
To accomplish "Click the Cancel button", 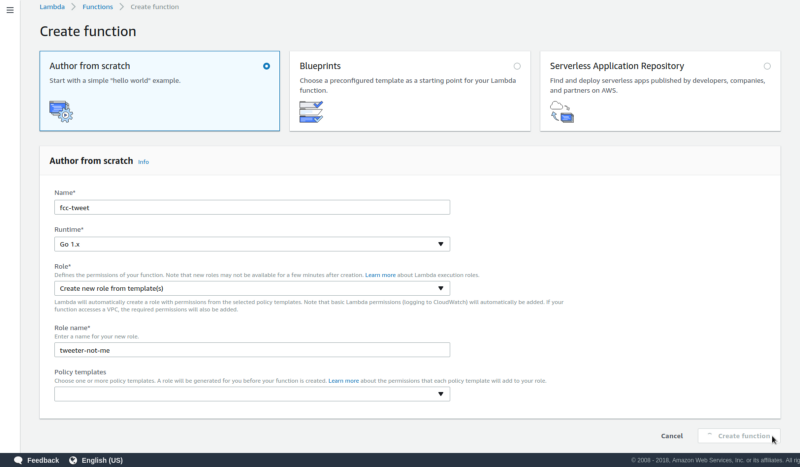I will (x=671, y=436).
